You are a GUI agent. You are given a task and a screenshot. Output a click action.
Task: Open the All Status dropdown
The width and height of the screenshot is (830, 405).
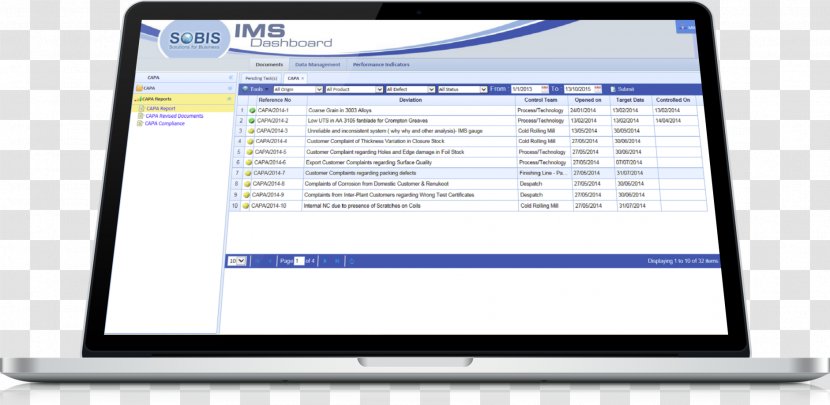tap(463, 89)
